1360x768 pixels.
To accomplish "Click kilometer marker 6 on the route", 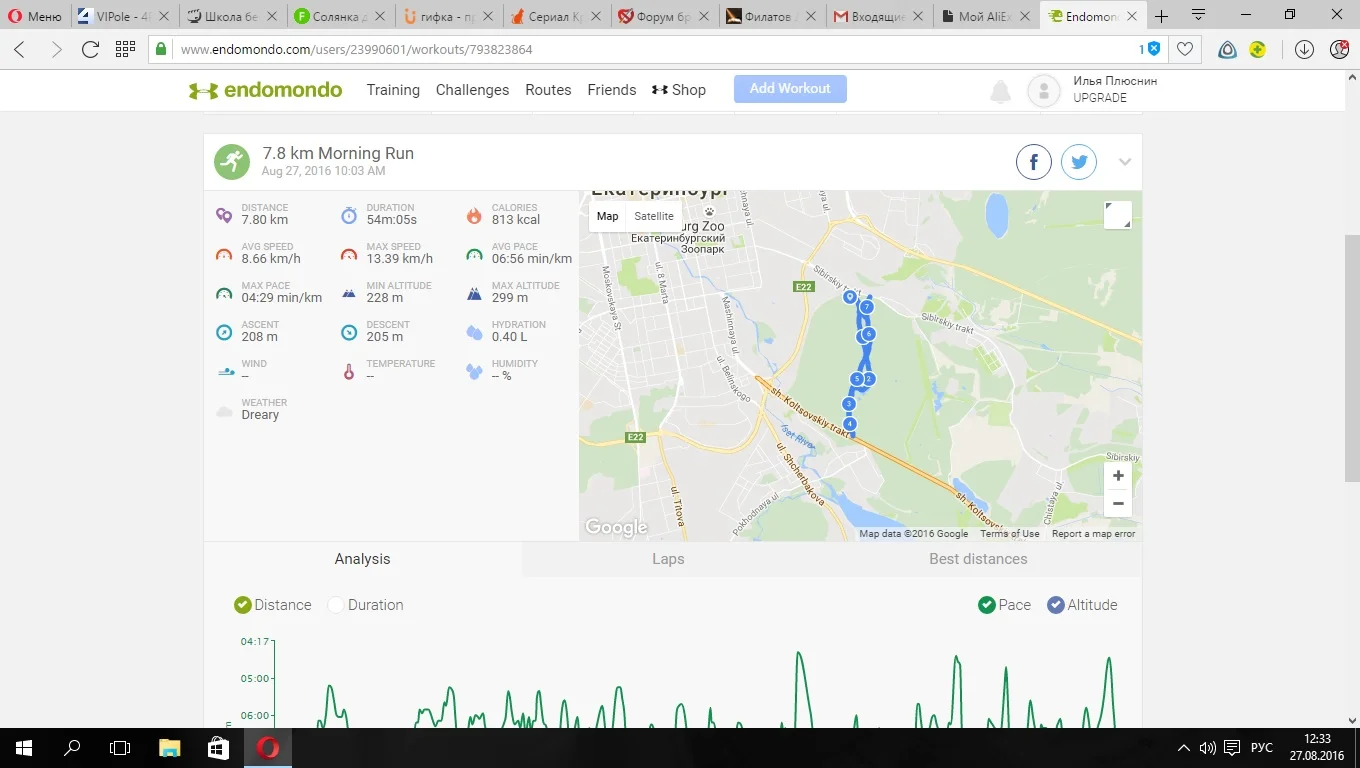I will [869, 334].
